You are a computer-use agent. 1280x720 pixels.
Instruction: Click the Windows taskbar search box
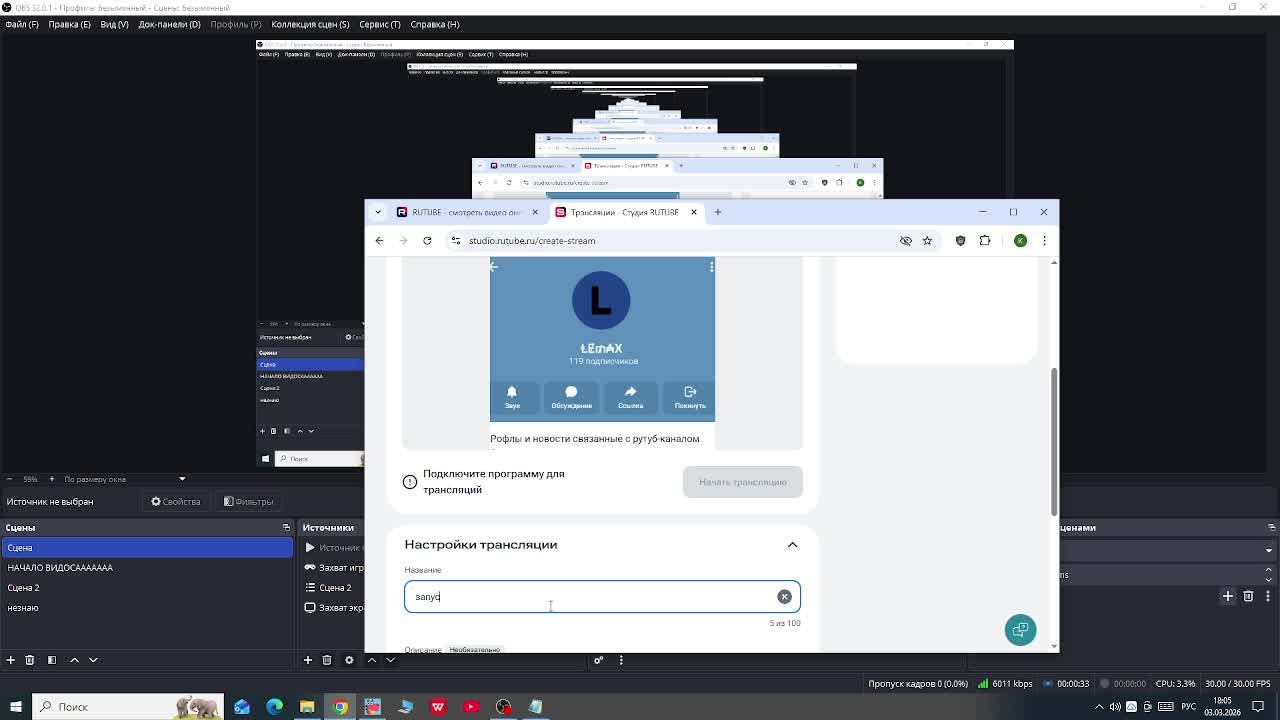pos(128,707)
